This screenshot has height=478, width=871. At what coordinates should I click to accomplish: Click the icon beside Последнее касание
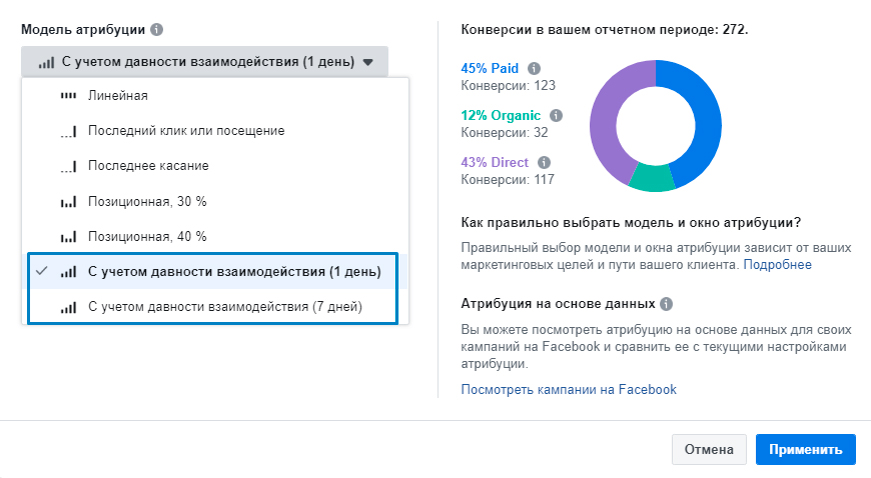coord(68,166)
